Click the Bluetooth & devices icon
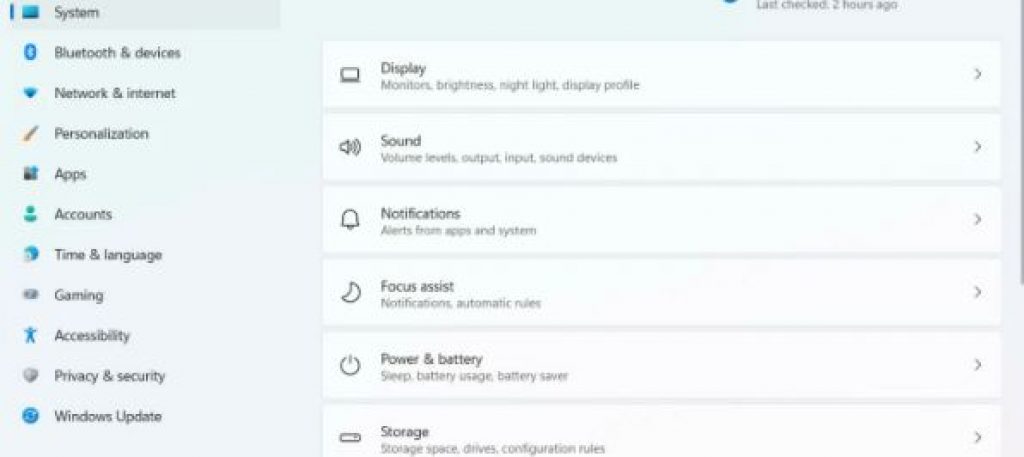Image resolution: width=1024 pixels, height=457 pixels. [30, 52]
